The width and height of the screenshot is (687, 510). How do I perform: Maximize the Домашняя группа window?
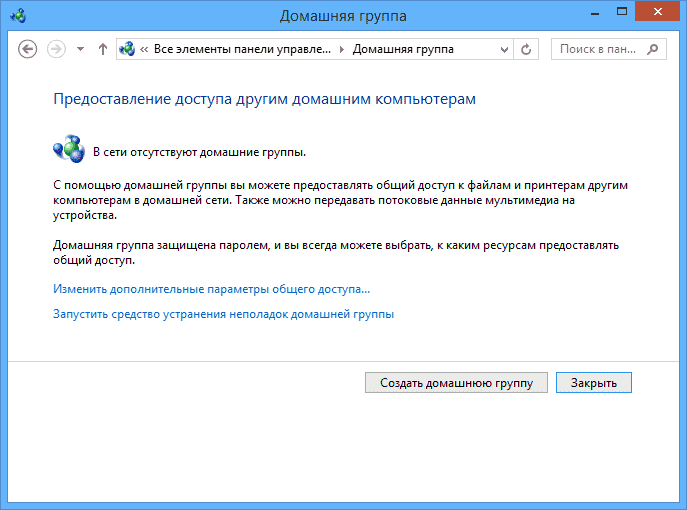tap(622, 12)
